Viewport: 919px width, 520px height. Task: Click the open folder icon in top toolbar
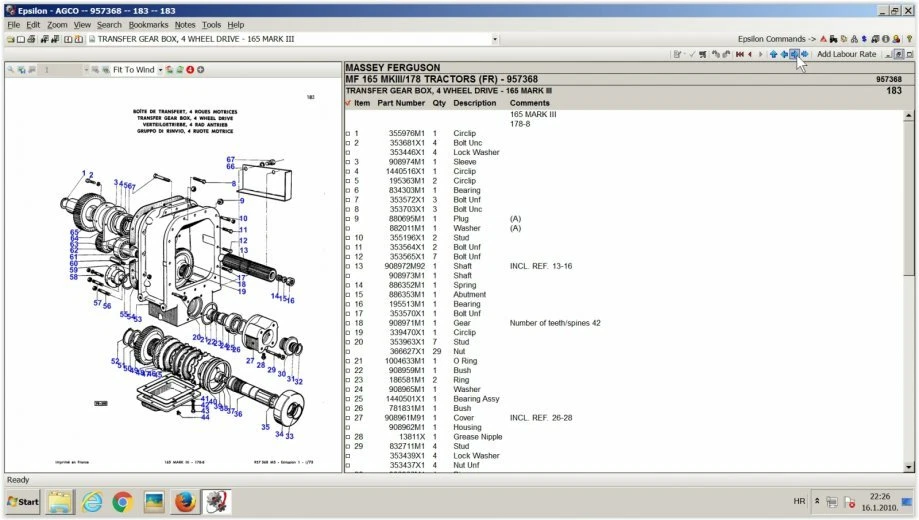point(11,39)
